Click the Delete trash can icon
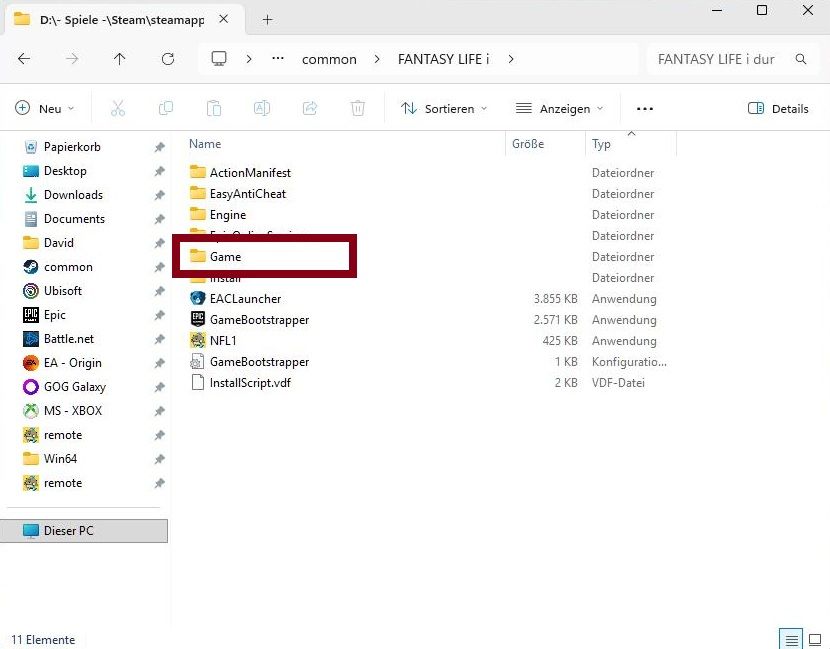The height and width of the screenshot is (649, 830). coord(358,109)
